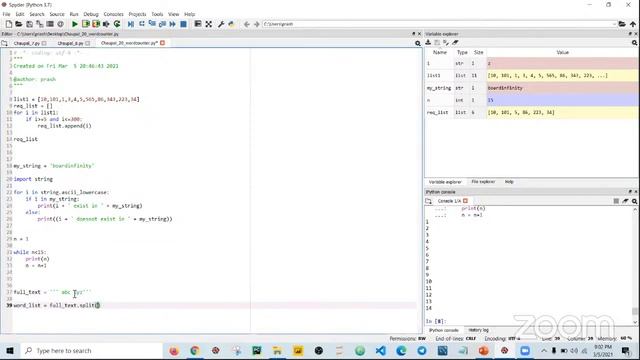Stop debugging with the blue square

[x=183, y=24]
